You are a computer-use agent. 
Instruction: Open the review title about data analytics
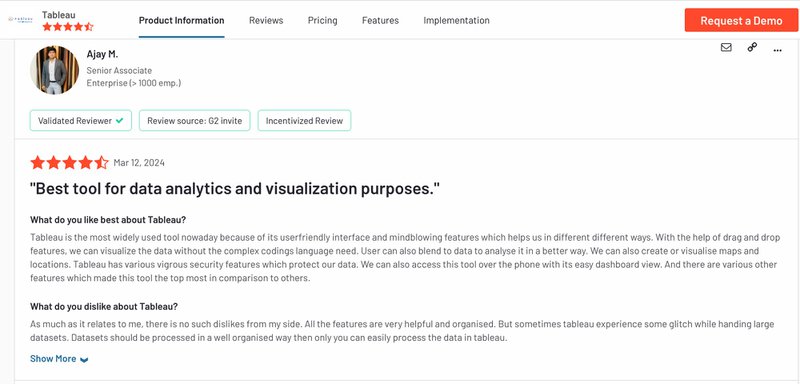click(x=235, y=189)
